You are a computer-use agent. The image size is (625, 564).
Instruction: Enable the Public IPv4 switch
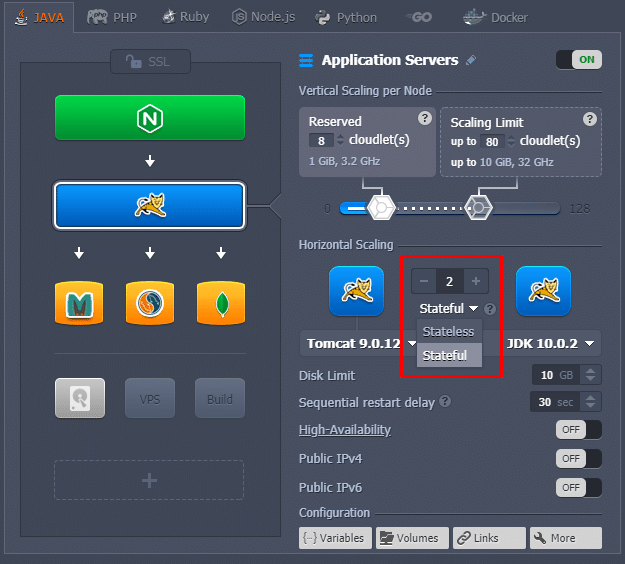[x=579, y=458]
